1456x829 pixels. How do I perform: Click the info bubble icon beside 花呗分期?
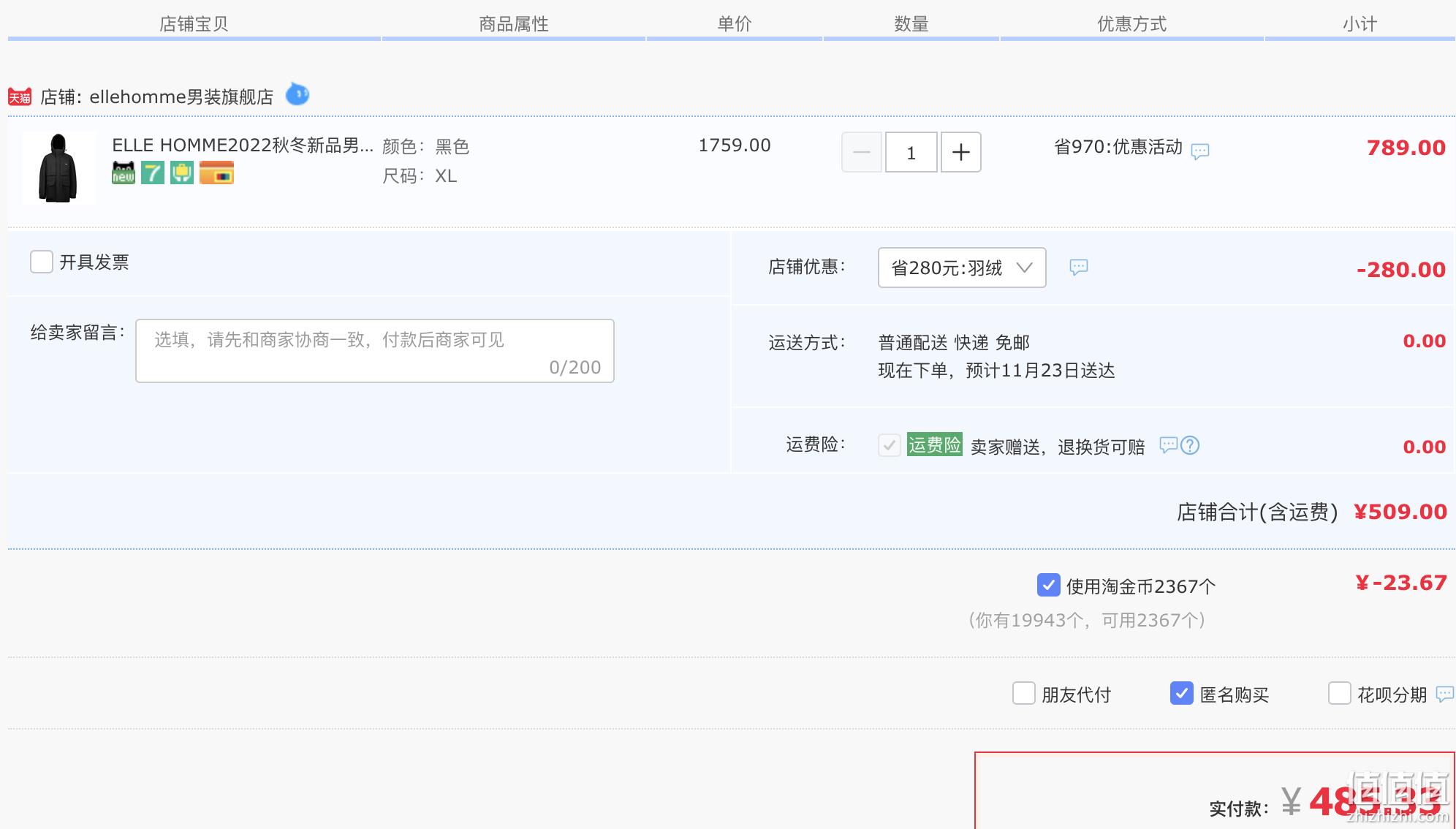tap(1445, 694)
